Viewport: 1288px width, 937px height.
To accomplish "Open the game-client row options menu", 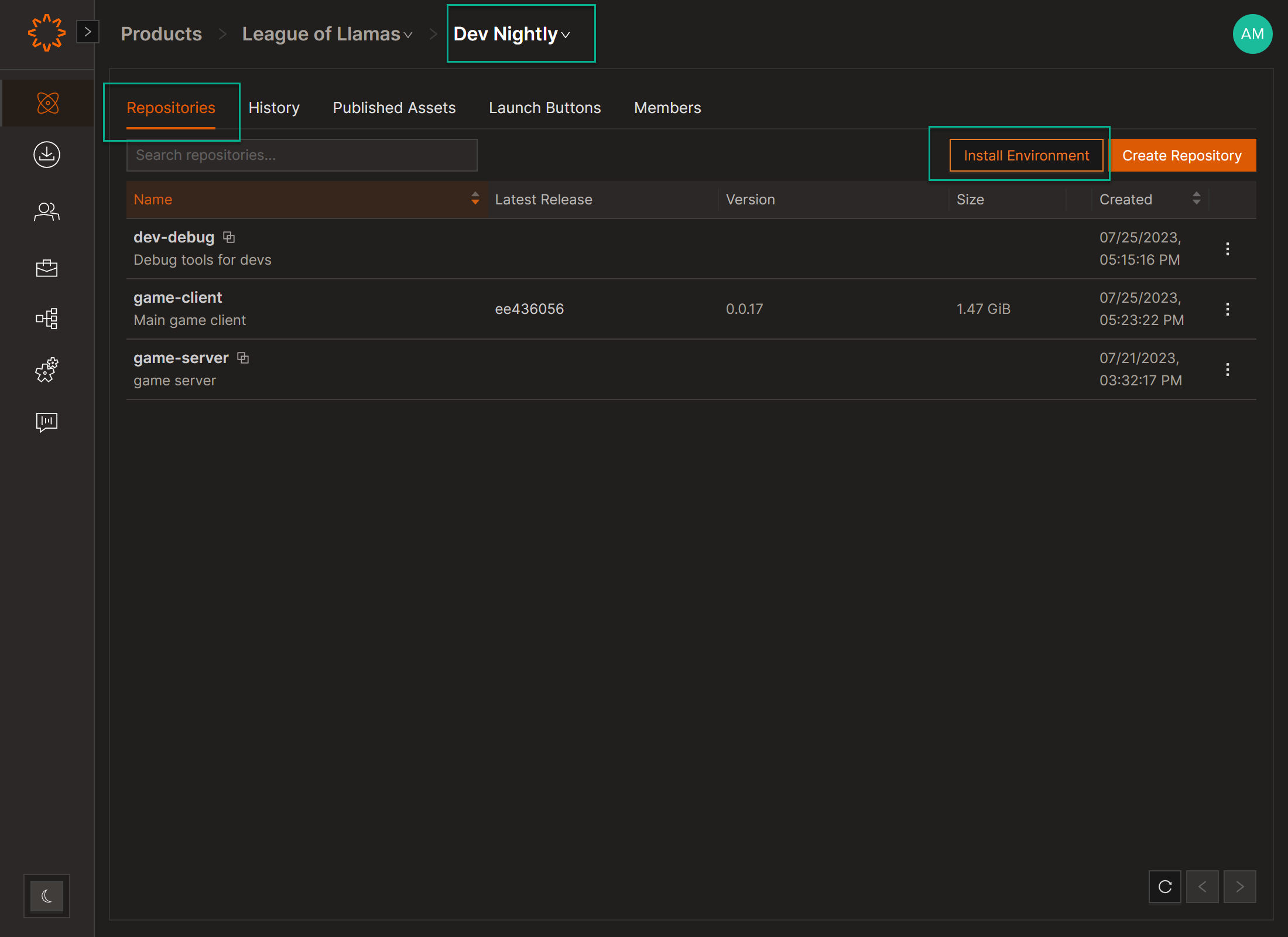I will [1227, 309].
